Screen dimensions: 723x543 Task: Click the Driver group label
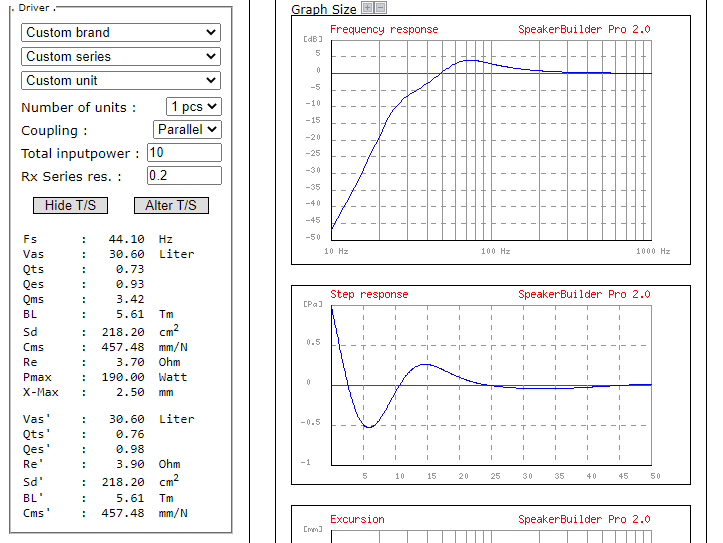[34, 8]
